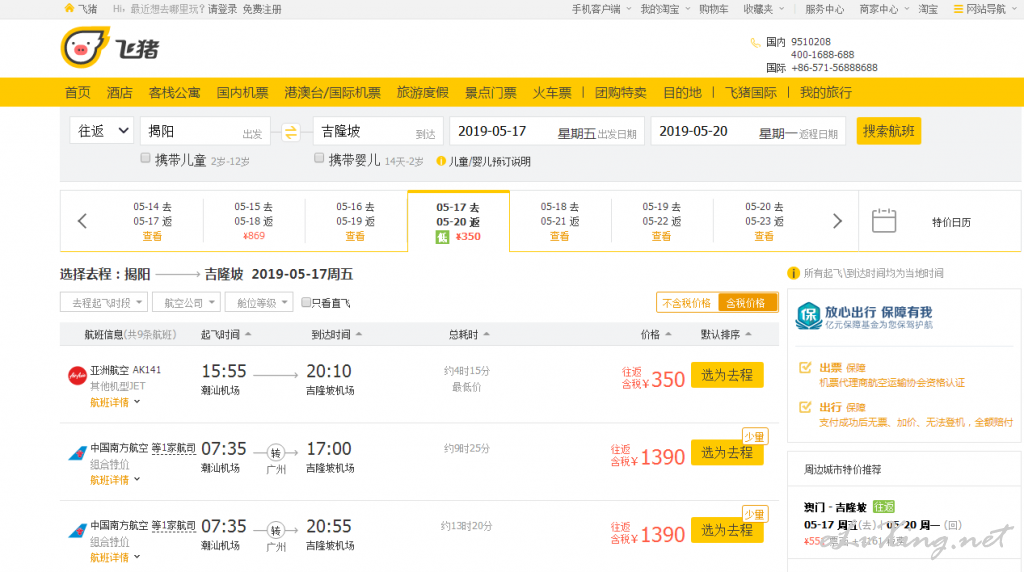Select 05-15 去 05-18 返 date tab
This screenshot has height=572, width=1024.
254,221
